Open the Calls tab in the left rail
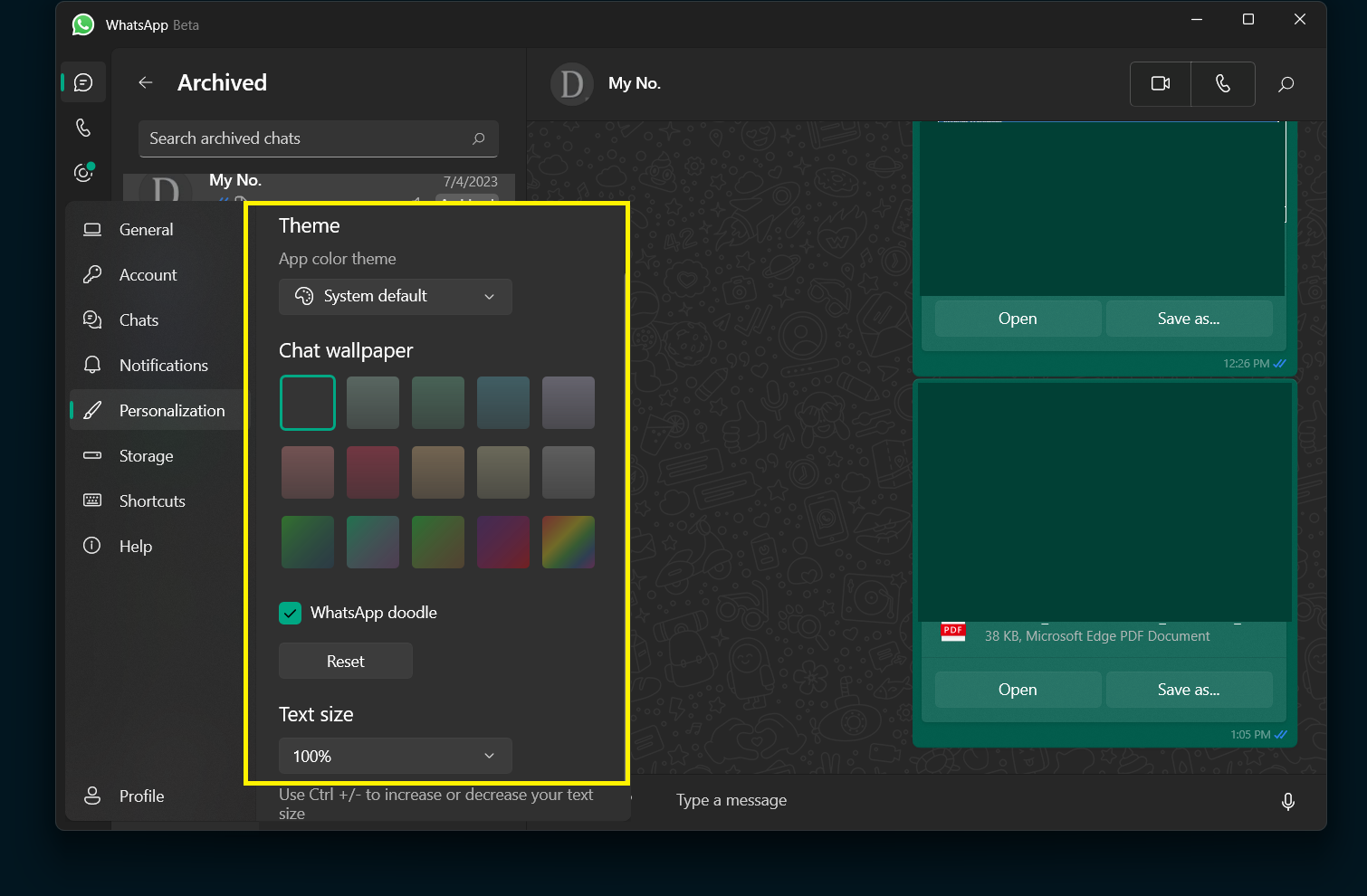Viewport: 1367px width, 896px height. [x=83, y=128]
